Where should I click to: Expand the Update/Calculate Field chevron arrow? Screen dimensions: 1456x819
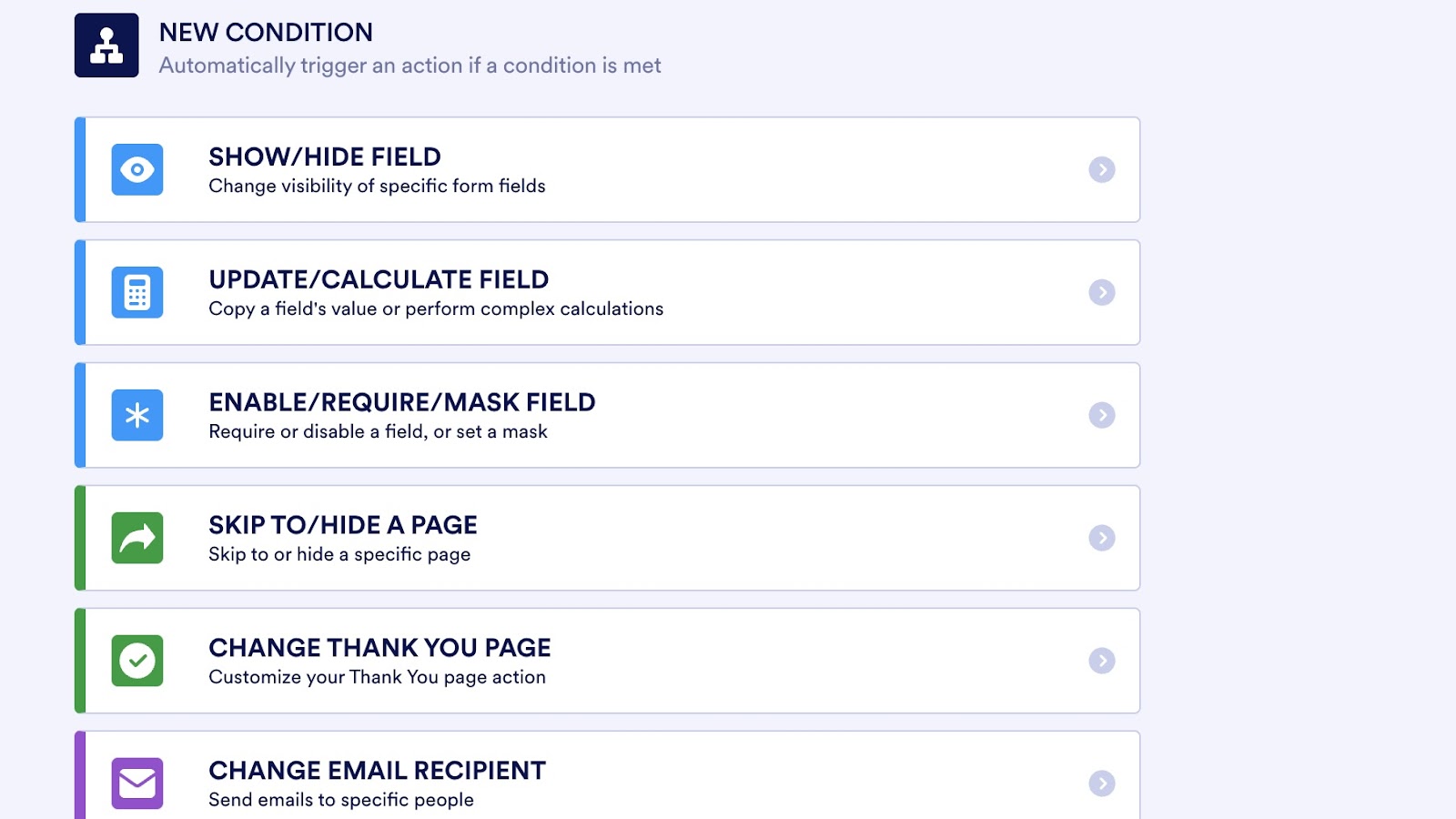1102,292
